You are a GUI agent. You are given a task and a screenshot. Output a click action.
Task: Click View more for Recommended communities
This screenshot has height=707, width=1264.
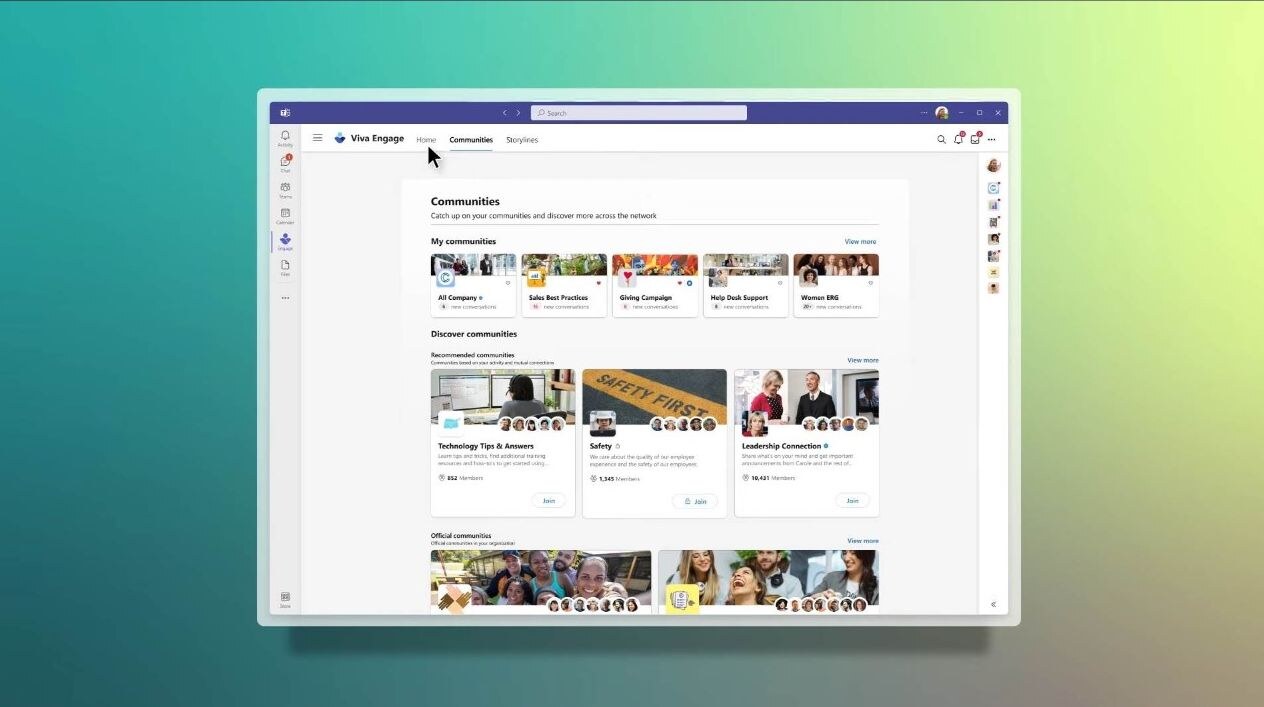coord(862,360)
